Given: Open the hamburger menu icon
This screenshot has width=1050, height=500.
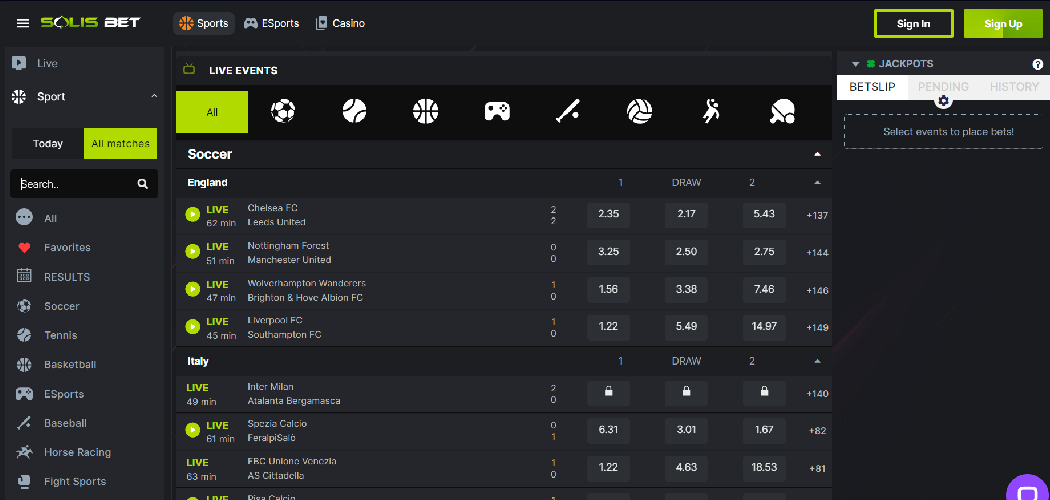Looking at the screenshot, I should pyautogui.click(x=22, y=23).
